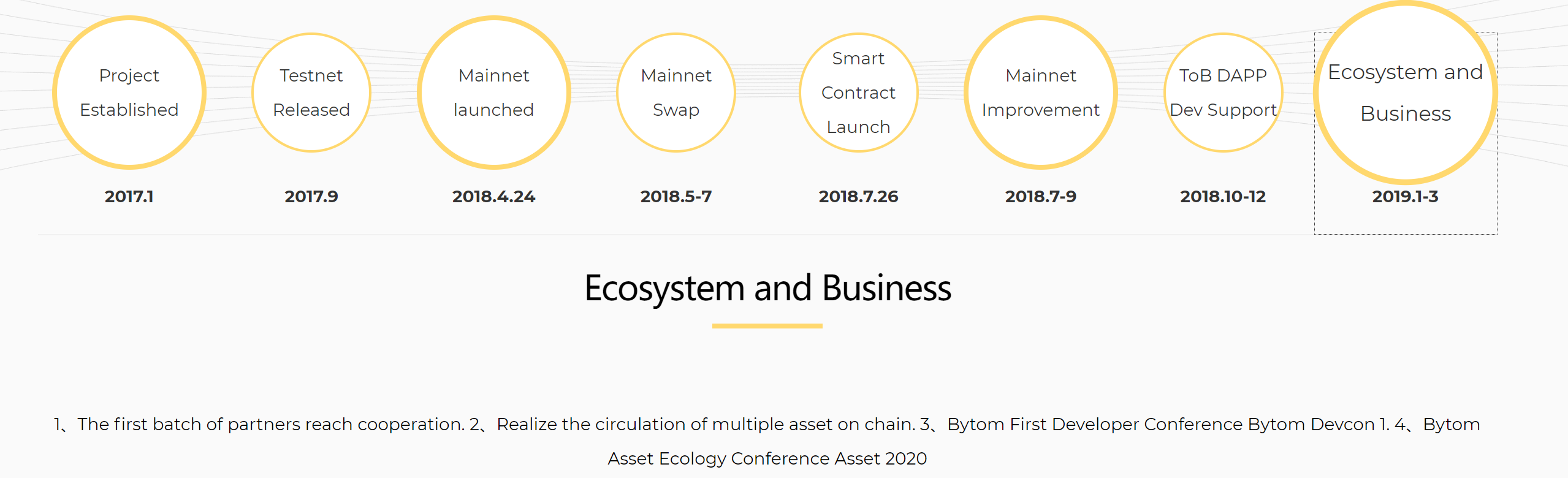
Task: Click the Asset Ecology Conference Asset 2020 line
Action: click(767, 458)
